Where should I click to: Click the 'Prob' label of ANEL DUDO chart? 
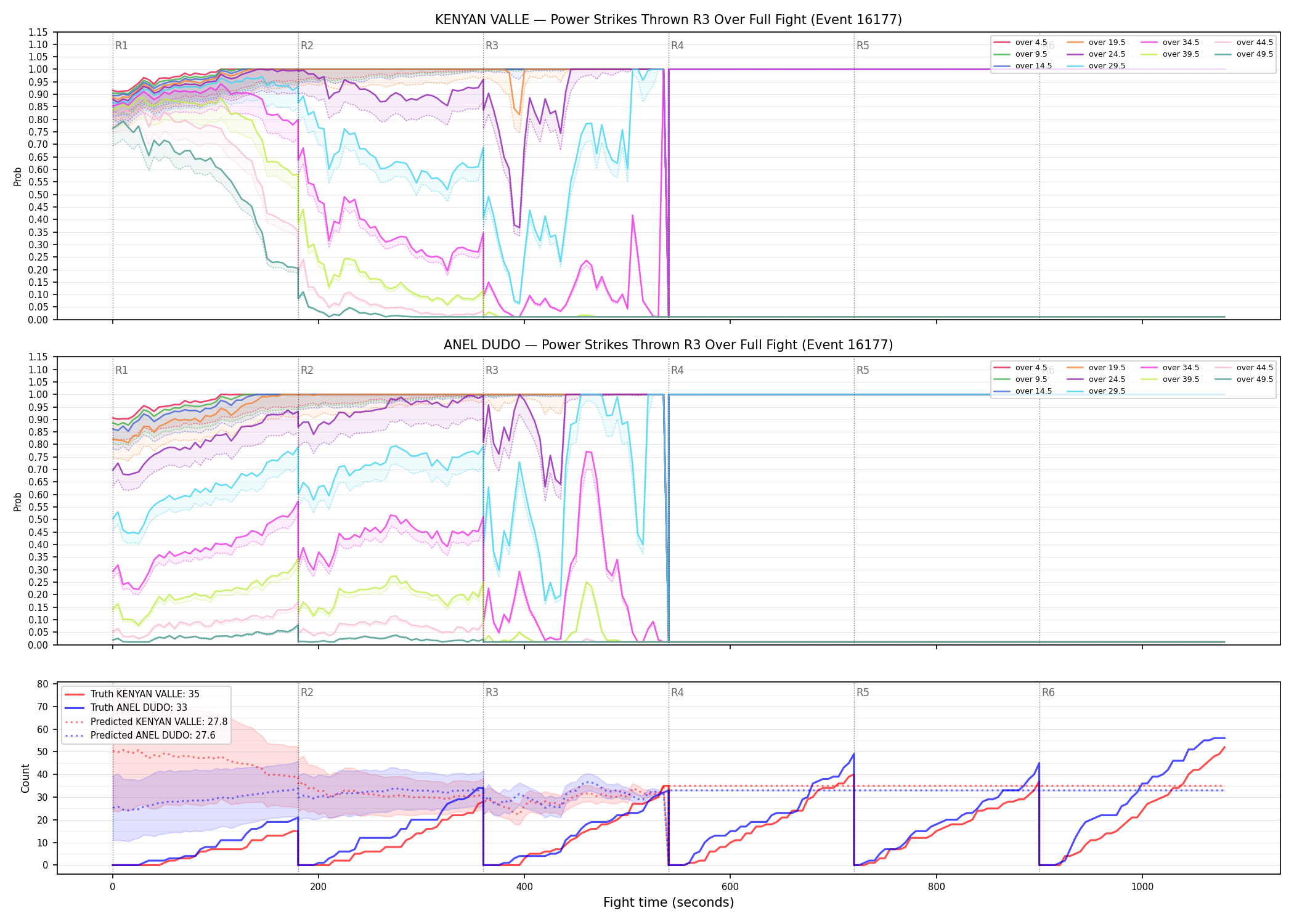pos(18,502)
